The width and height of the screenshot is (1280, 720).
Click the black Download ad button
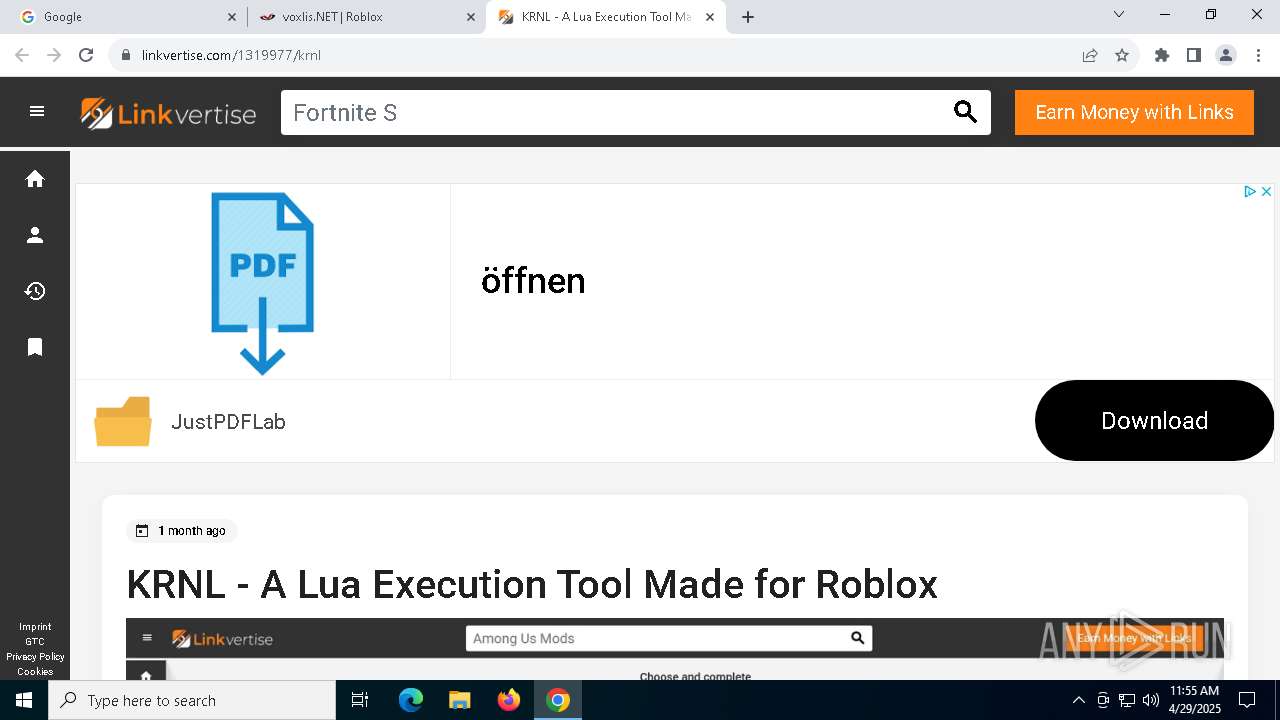[x=1154, y=421]
